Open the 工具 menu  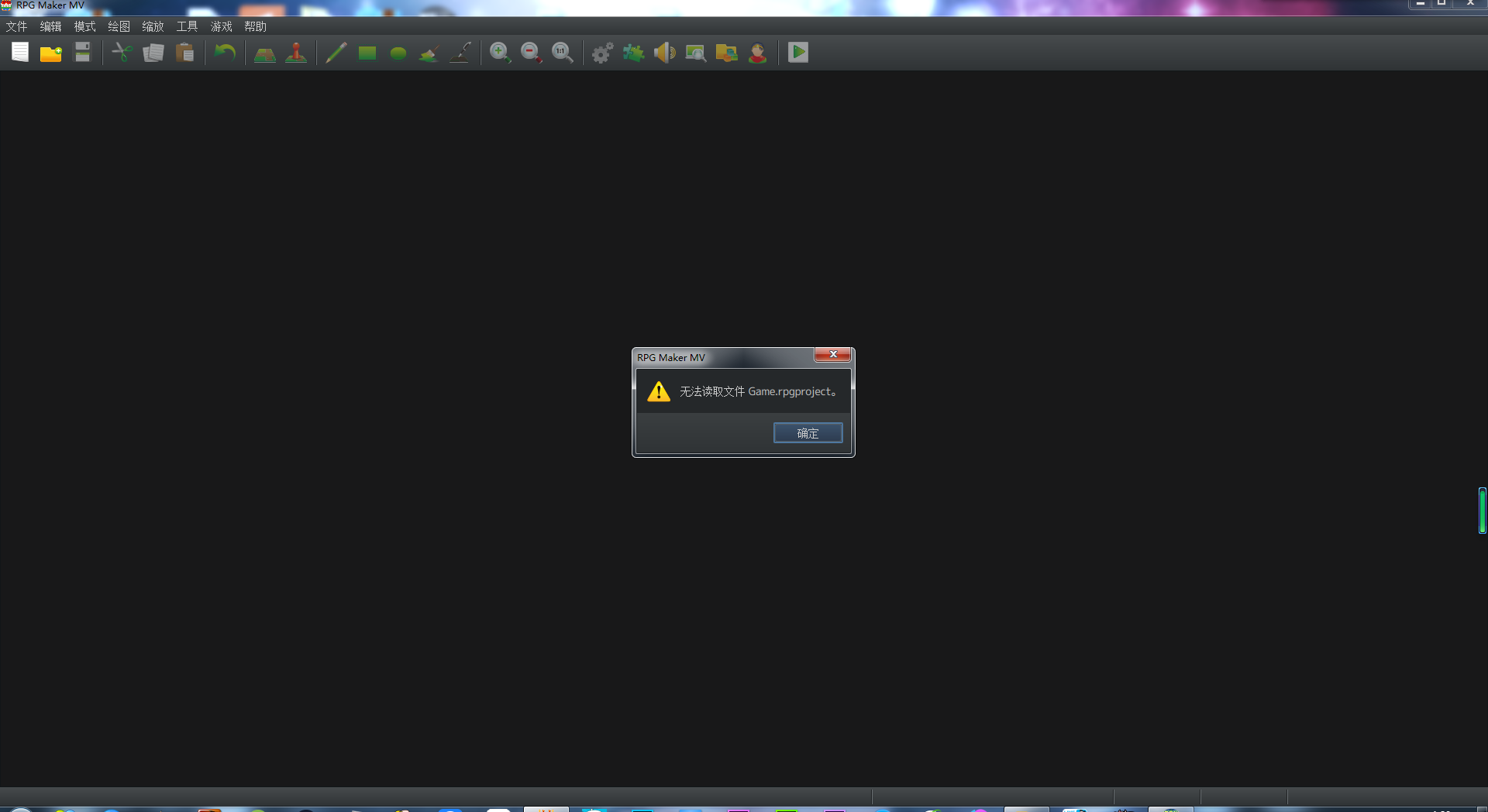click(x=188, y=26)
